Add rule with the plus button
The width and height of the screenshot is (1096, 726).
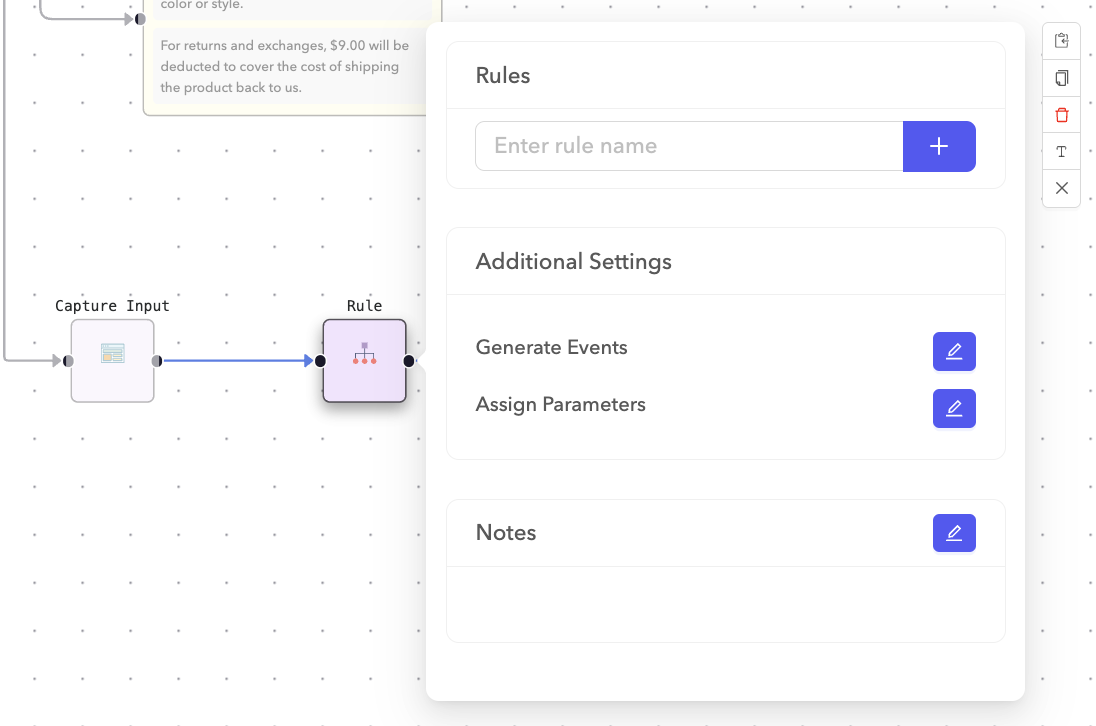tap(938, 146)
